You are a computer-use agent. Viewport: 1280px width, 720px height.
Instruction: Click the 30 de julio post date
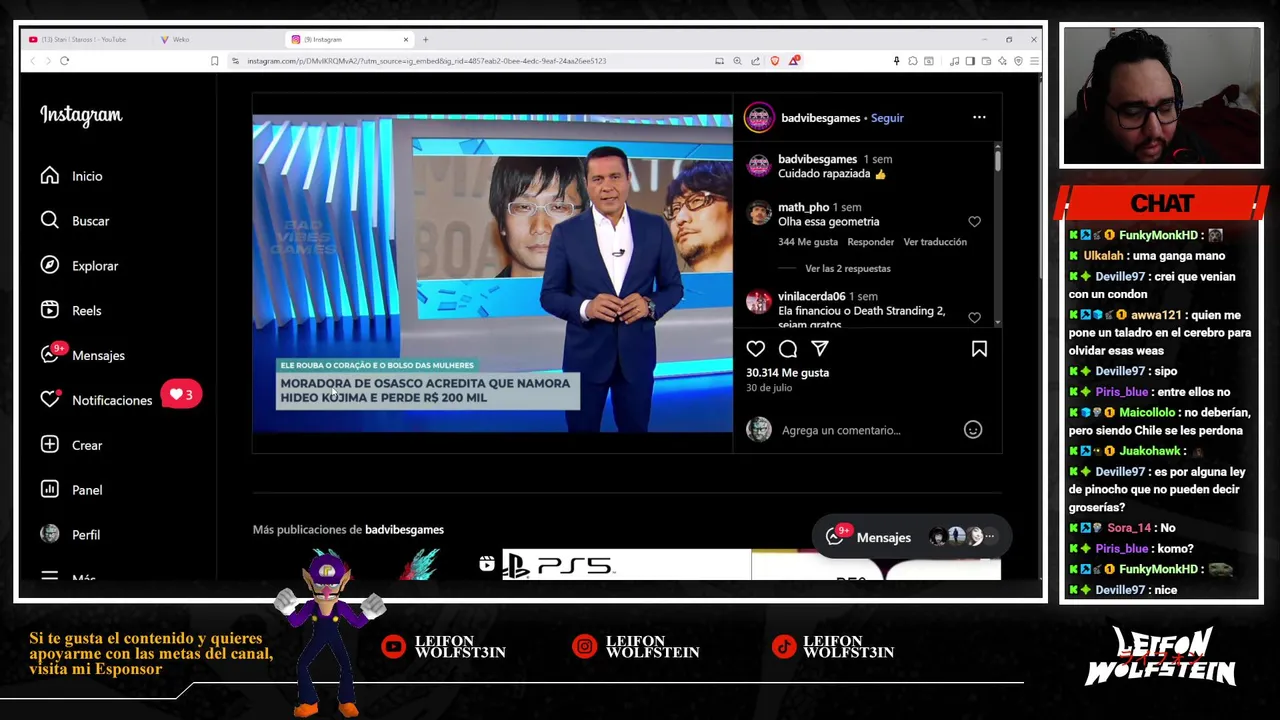pyautogui.click(x=769, y=387)
